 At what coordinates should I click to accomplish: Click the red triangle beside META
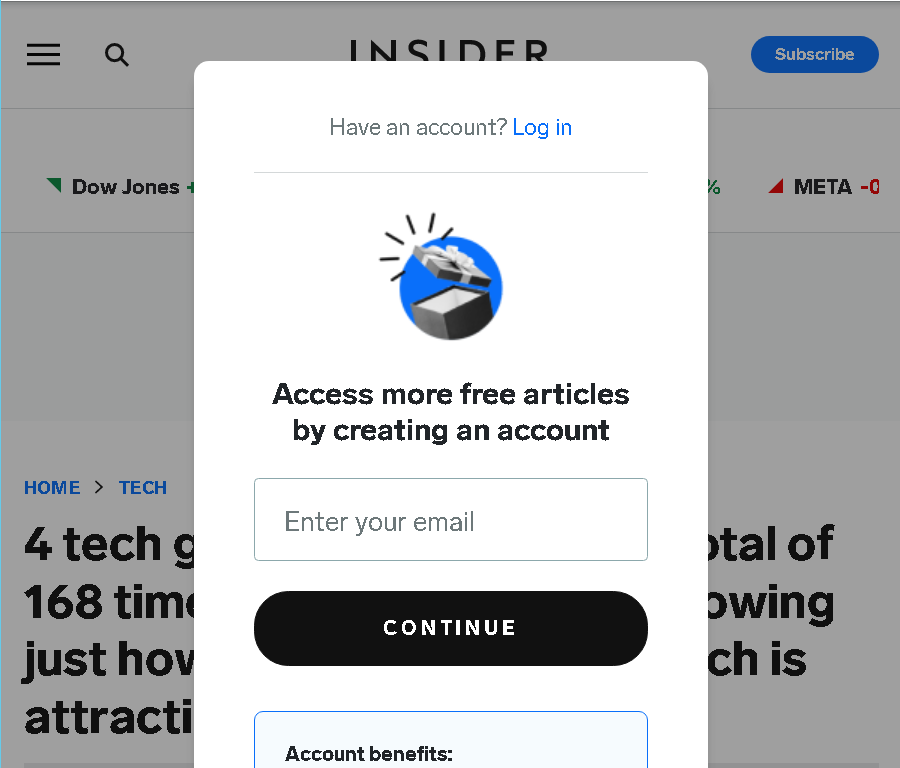tap(776, 185)
